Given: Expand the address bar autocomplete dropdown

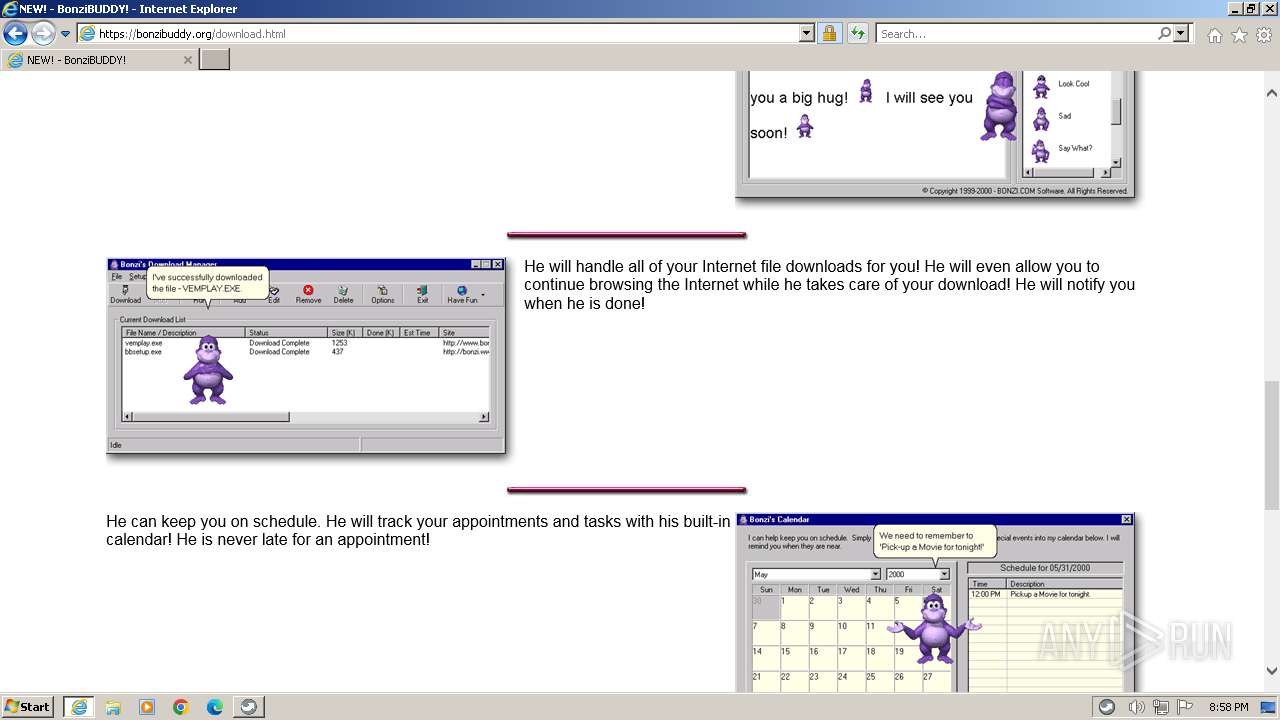Looking at the screenshot, I should pyautogui.click(x=807, y=33).
